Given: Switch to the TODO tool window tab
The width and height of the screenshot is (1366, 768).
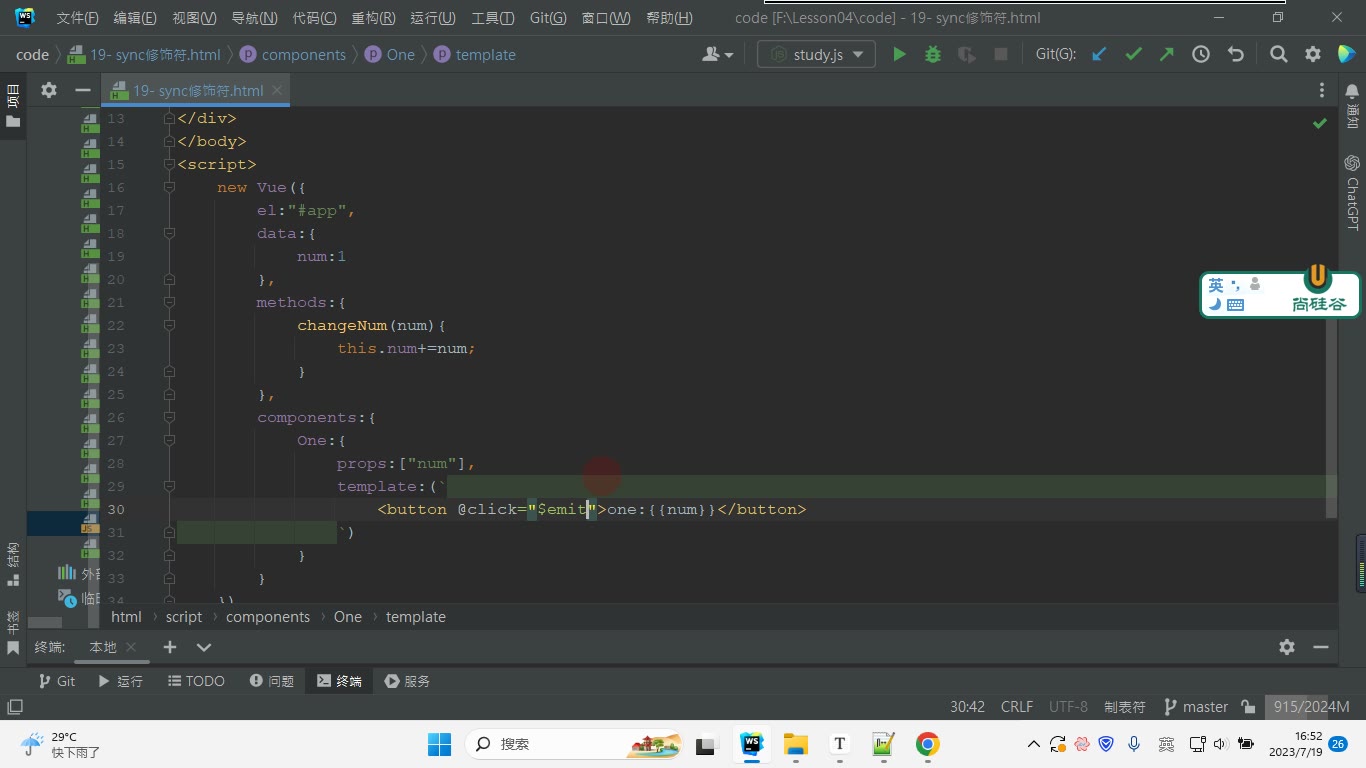Looking at the screenshot, I should click(x=196, y=681).
